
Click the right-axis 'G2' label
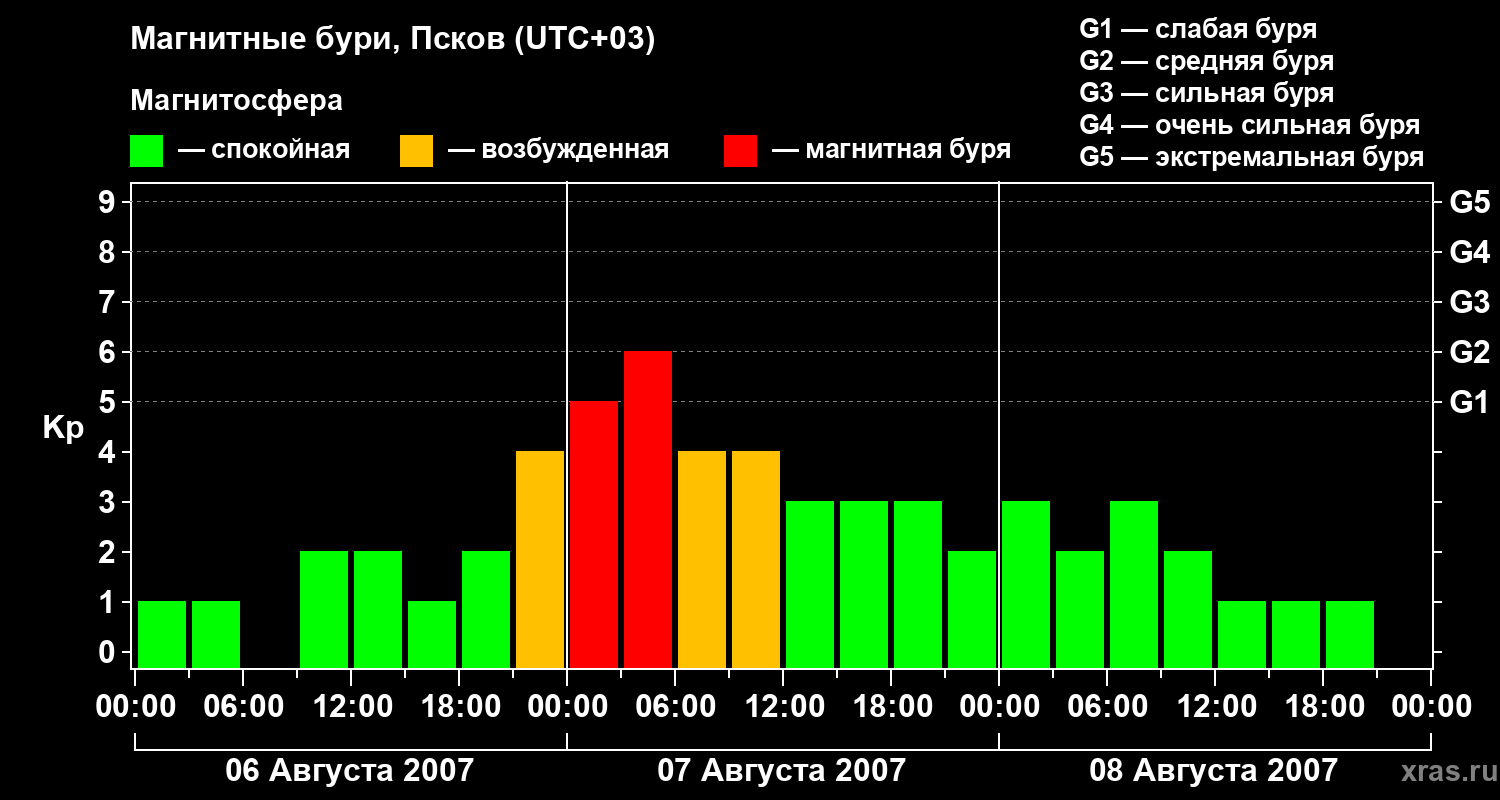pyautogui.click(x=1470, y=352)
